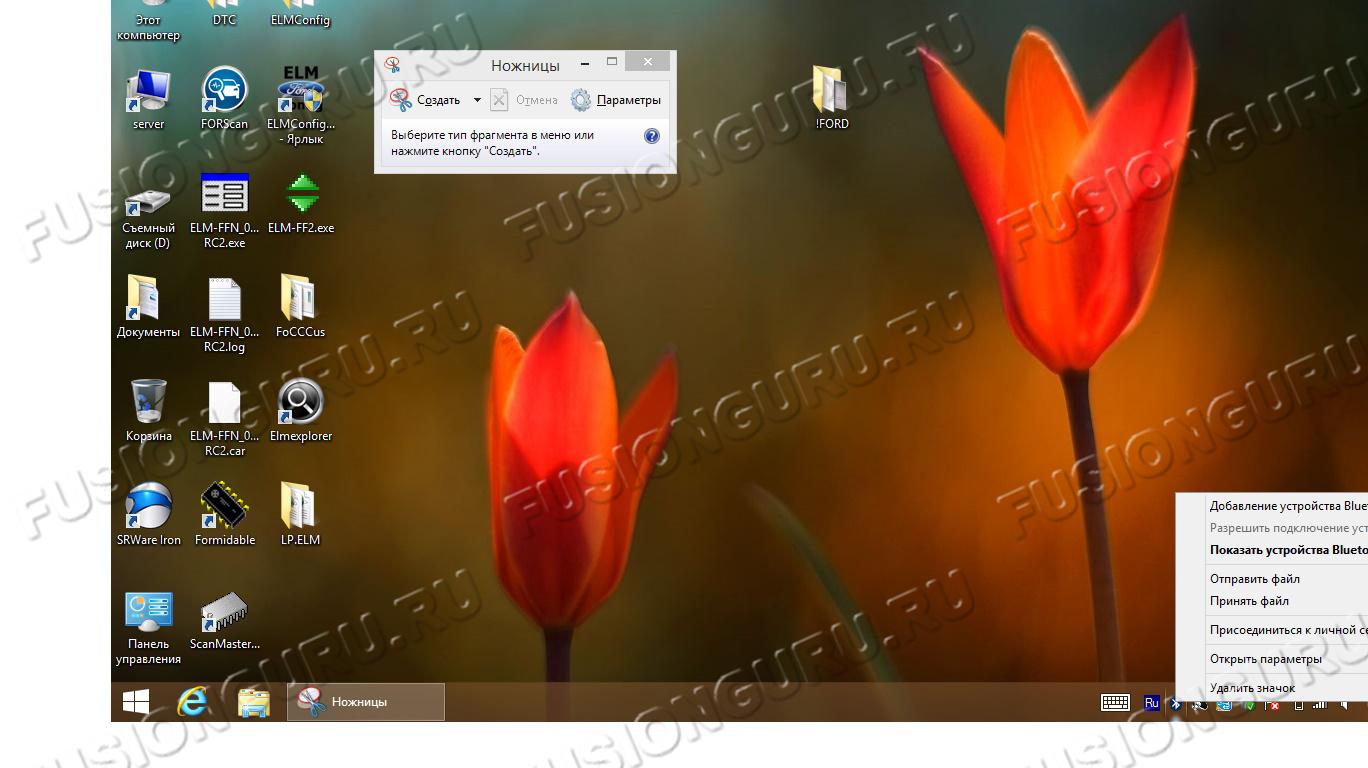
Task: Open the Ножницы title bar scissors icon
Action: pos(393,65)
